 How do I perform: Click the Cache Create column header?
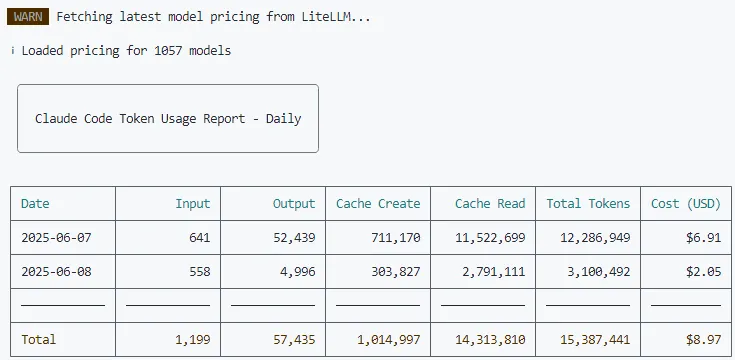(378, 203)
